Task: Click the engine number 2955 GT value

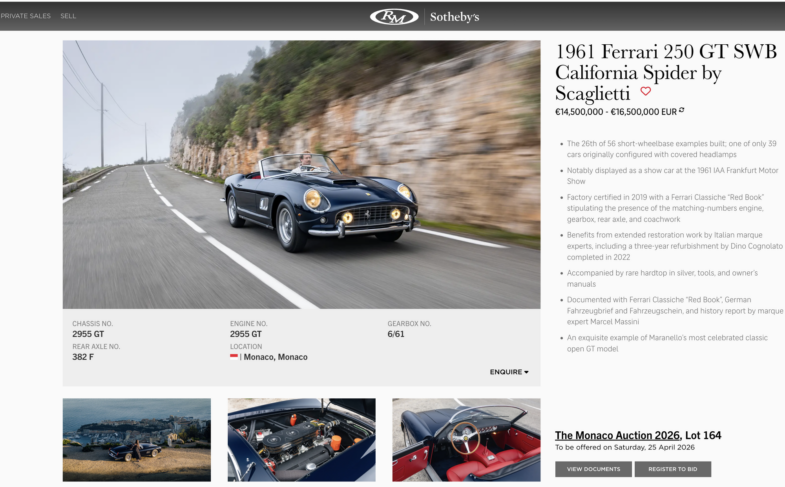Action: point(246,334)
